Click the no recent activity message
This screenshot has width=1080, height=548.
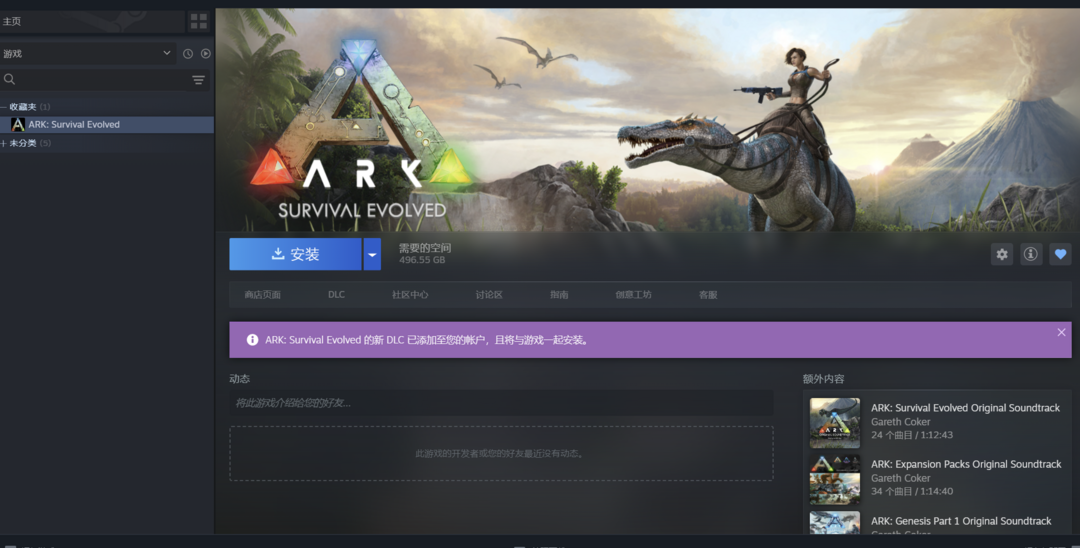(501, 454)
